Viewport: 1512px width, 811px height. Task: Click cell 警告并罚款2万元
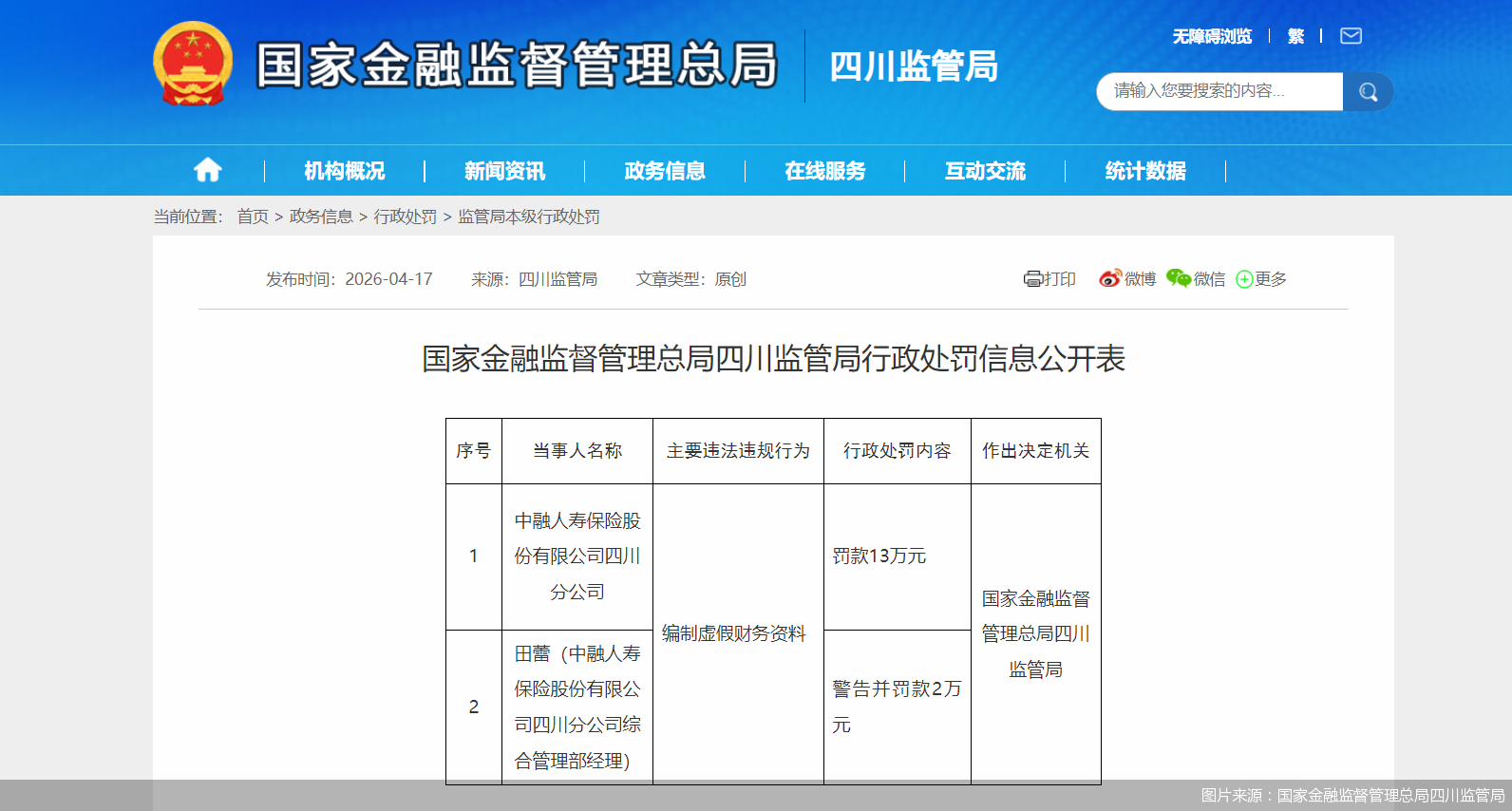(x=898, y=707)
